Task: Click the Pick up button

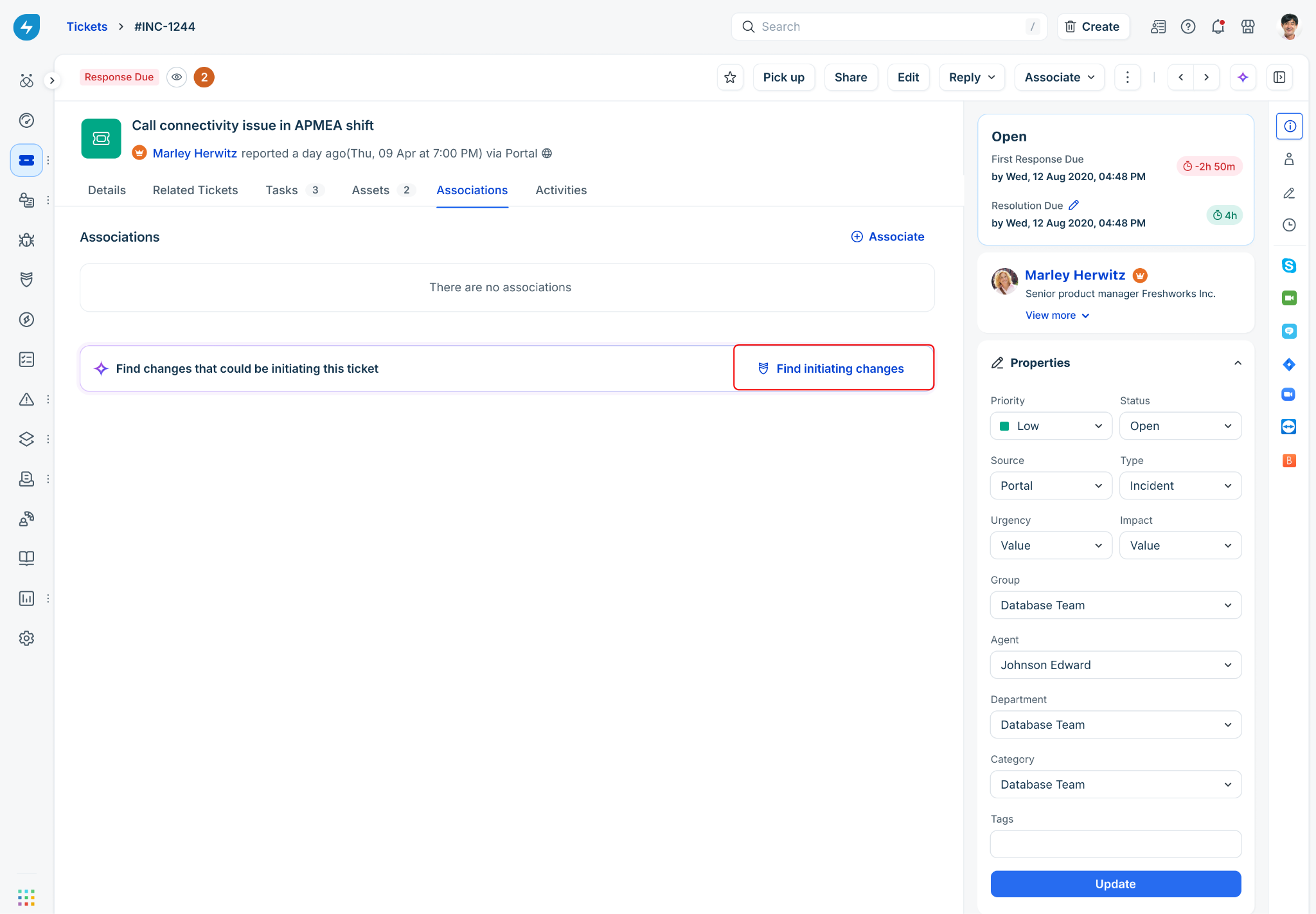Action: (x=783, y=77)
